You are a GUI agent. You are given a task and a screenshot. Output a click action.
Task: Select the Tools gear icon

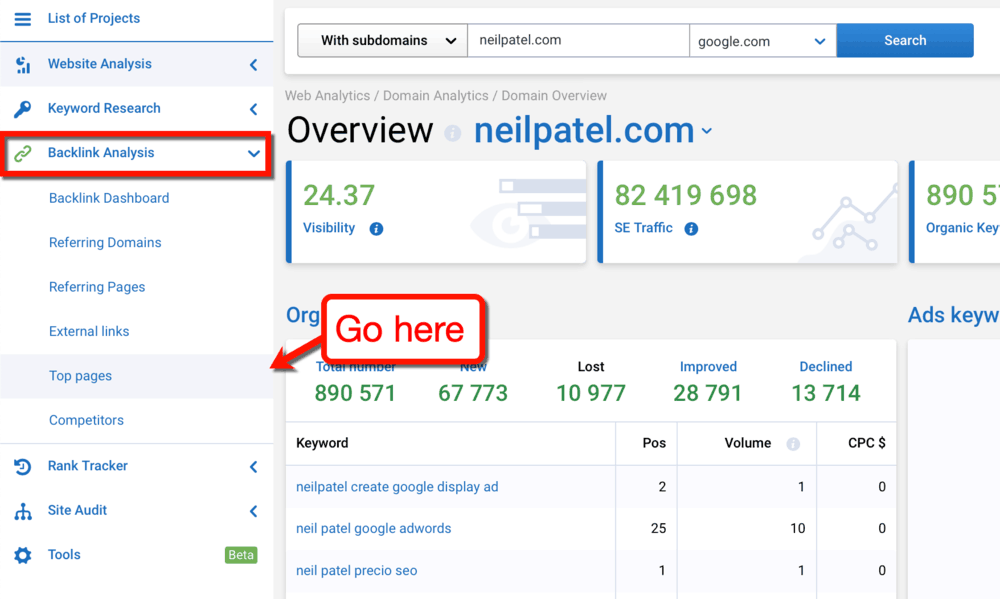[22, 555]
